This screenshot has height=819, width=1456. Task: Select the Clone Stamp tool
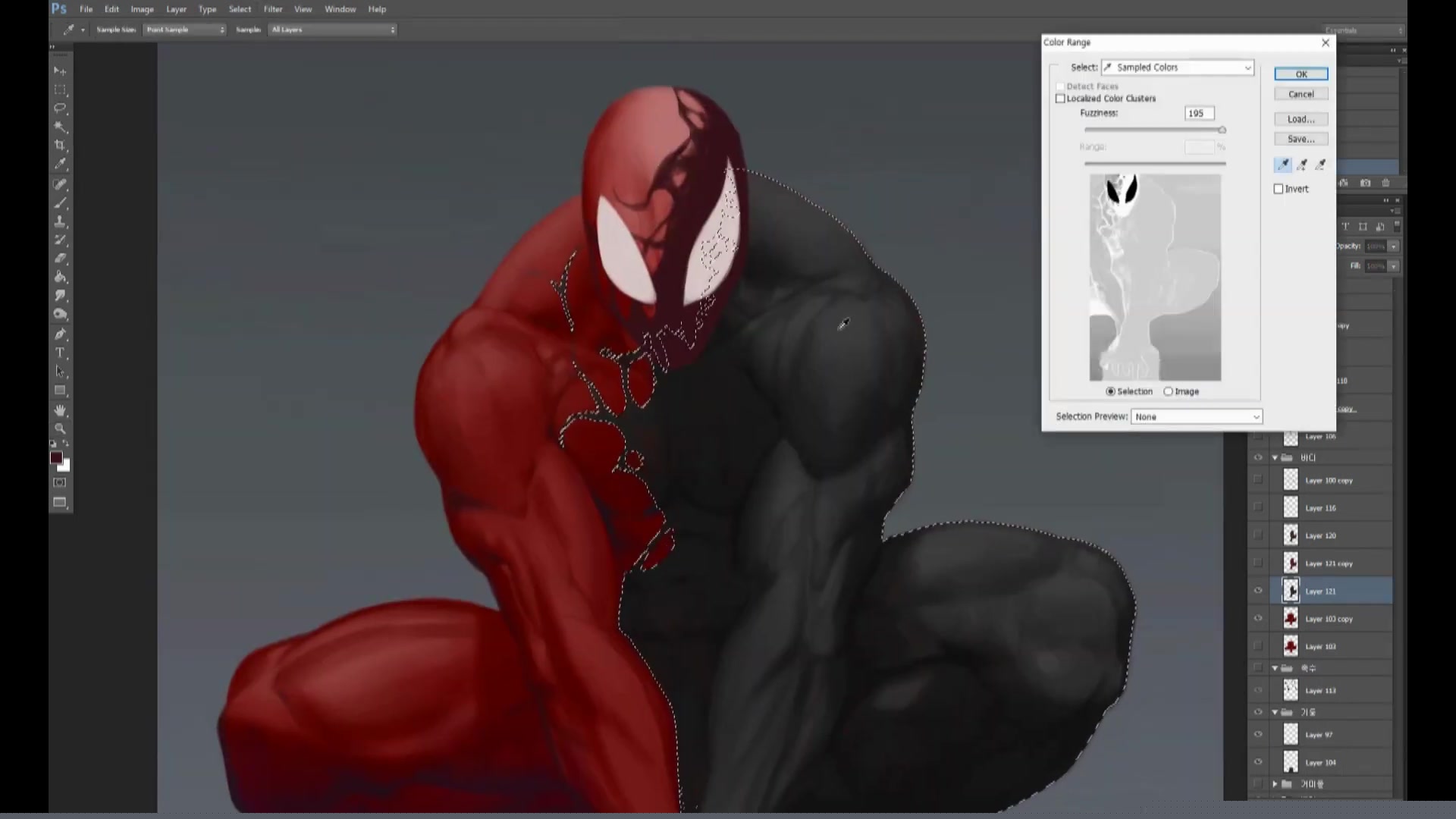[x=60, y=221]
